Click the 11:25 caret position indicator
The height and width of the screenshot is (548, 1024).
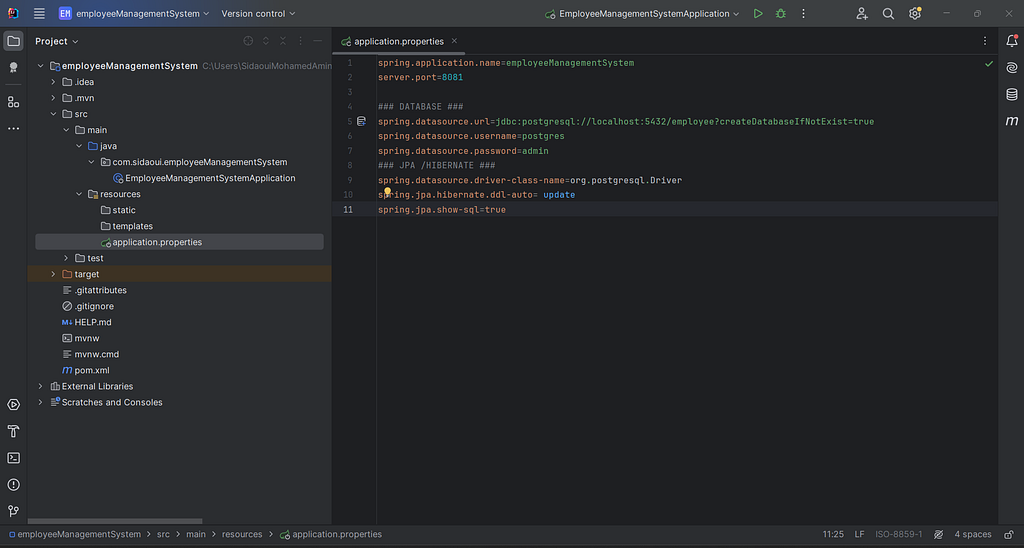coord(833,534)
